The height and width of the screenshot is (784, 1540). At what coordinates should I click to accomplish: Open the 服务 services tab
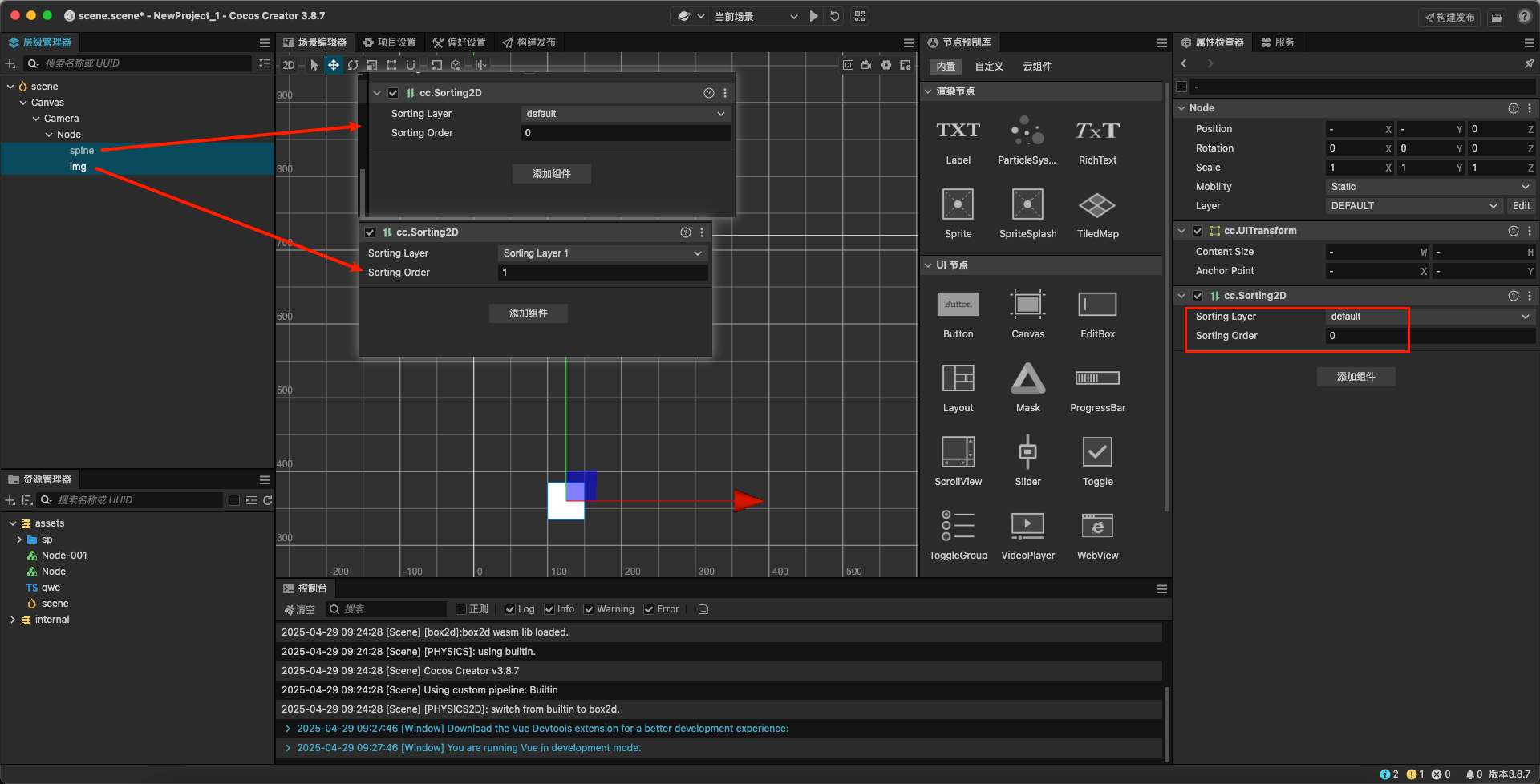pos(1277,42)
